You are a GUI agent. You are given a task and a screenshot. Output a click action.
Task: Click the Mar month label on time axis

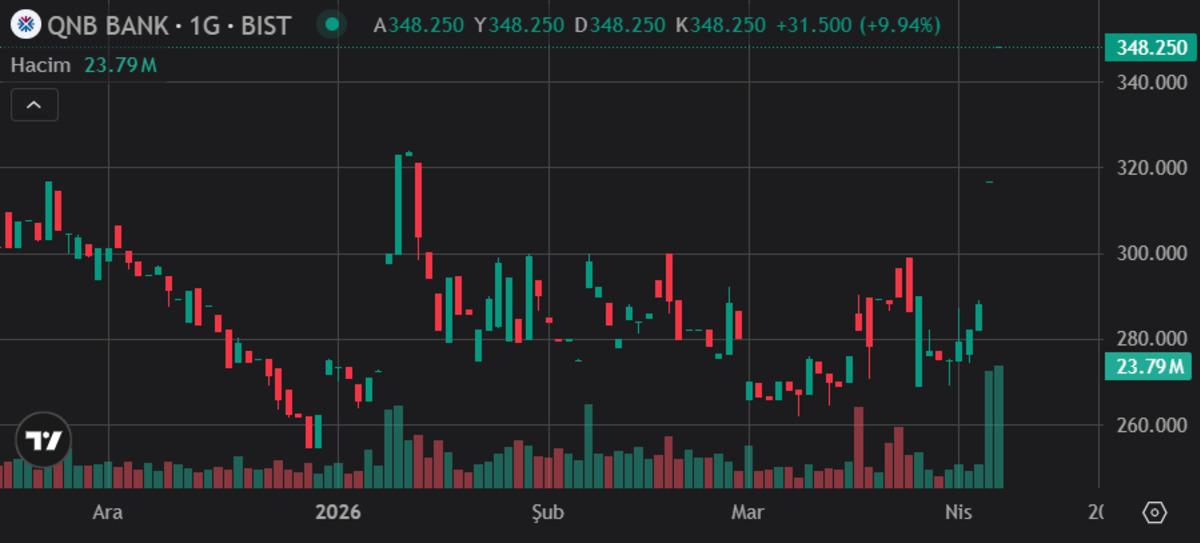click(747, 513)
